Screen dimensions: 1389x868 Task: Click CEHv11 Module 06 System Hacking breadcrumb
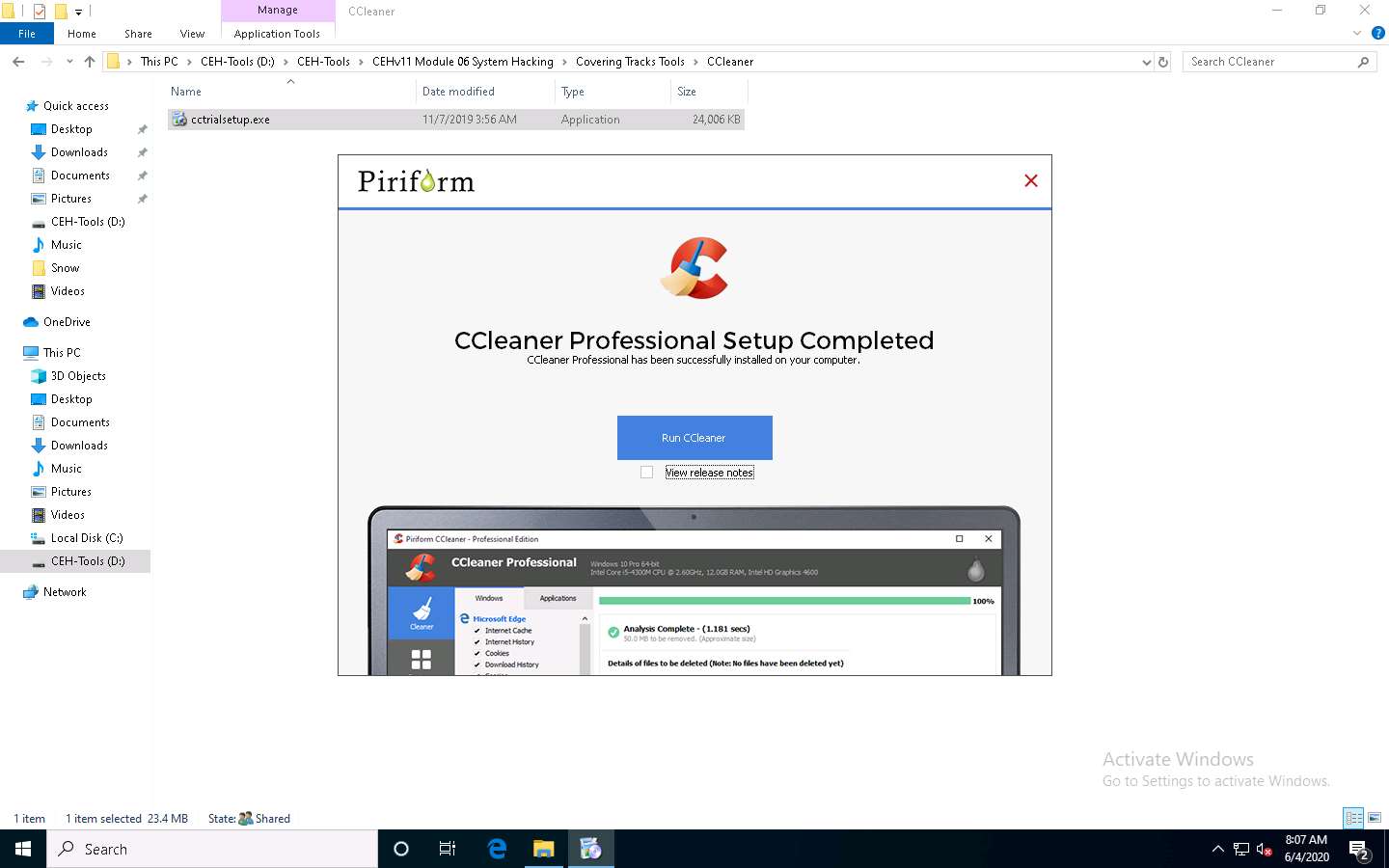tap(463, 62)
